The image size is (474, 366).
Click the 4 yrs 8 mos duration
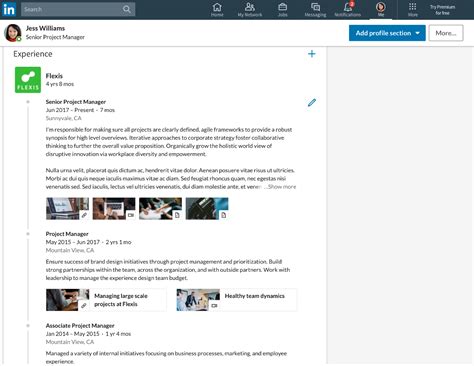pos(60,84)
